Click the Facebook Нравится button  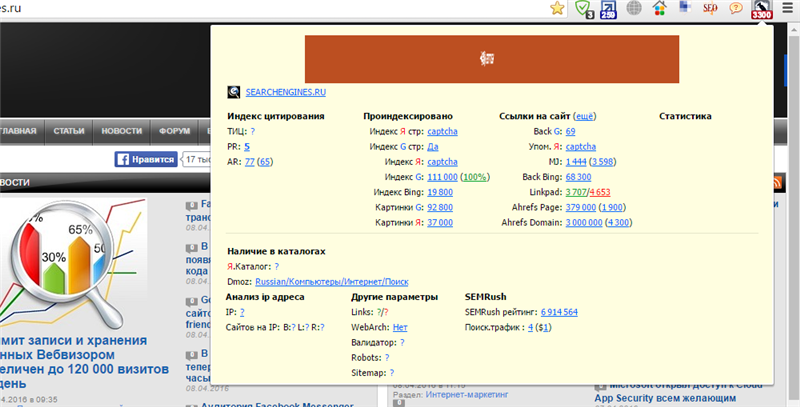pos(146,160)
